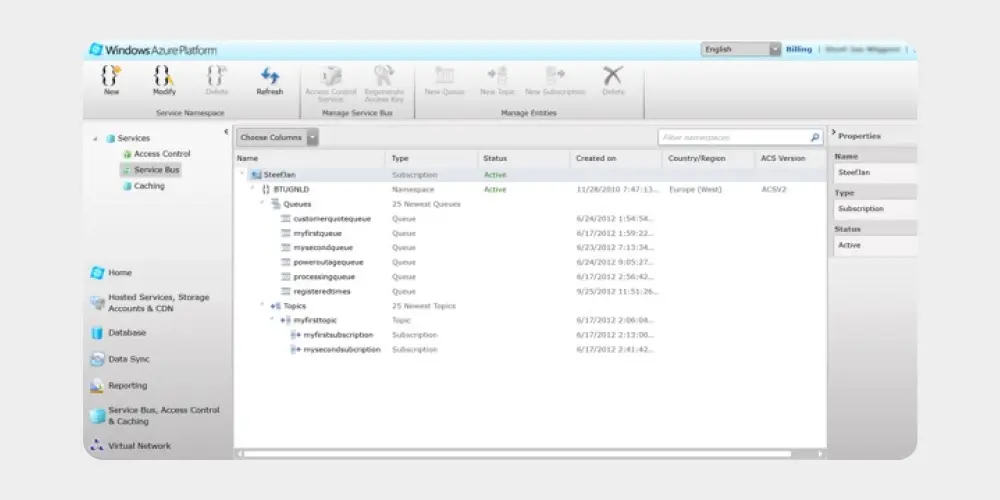Select the registeredtimes row
The image size is (1000, 500).
[529, 291]
